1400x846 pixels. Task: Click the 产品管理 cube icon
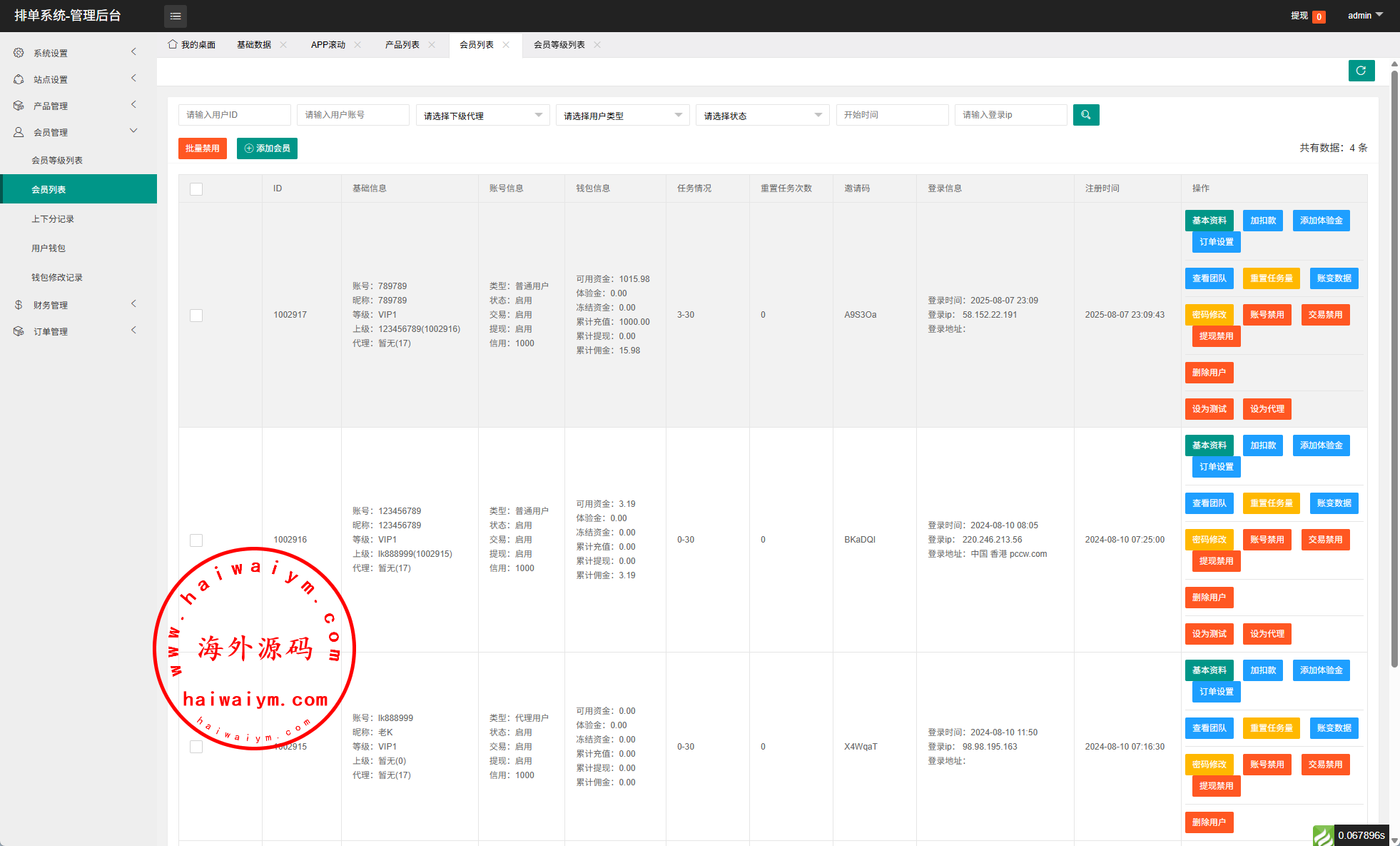(19, 106)
